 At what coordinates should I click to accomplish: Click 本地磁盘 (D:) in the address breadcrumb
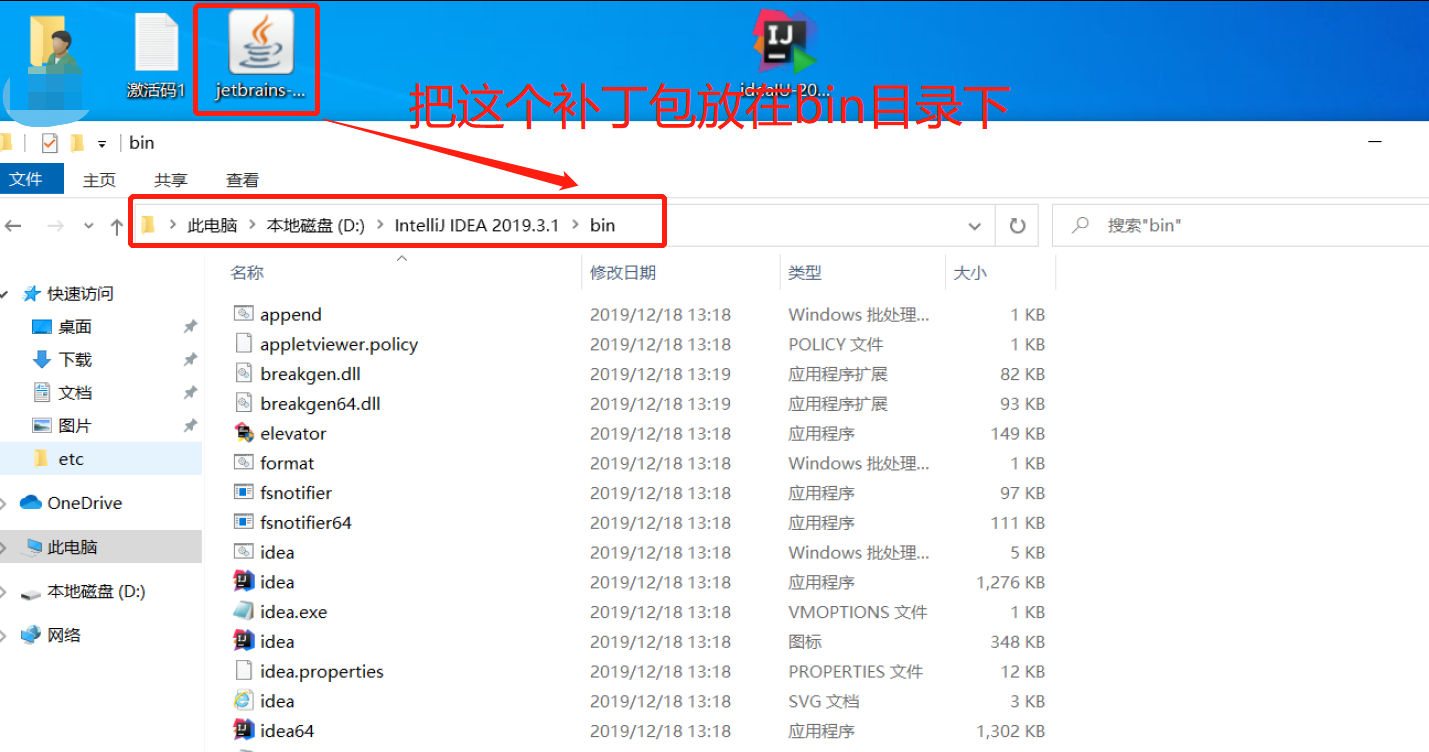point(316,225)
